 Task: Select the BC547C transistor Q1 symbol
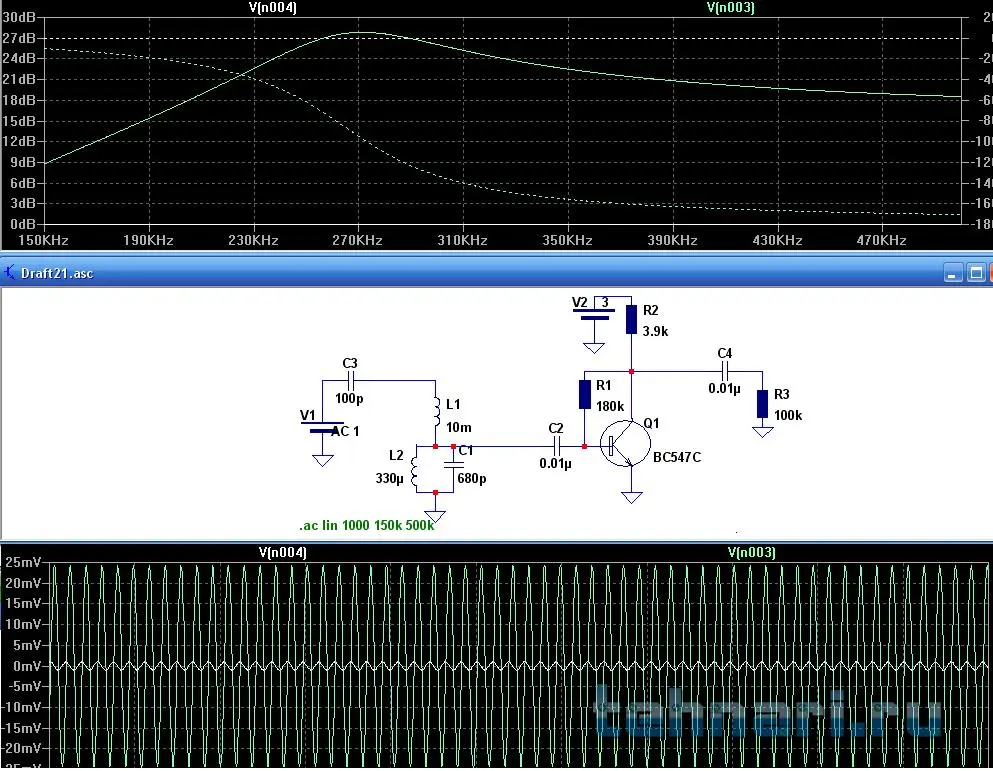click(624, 445)
